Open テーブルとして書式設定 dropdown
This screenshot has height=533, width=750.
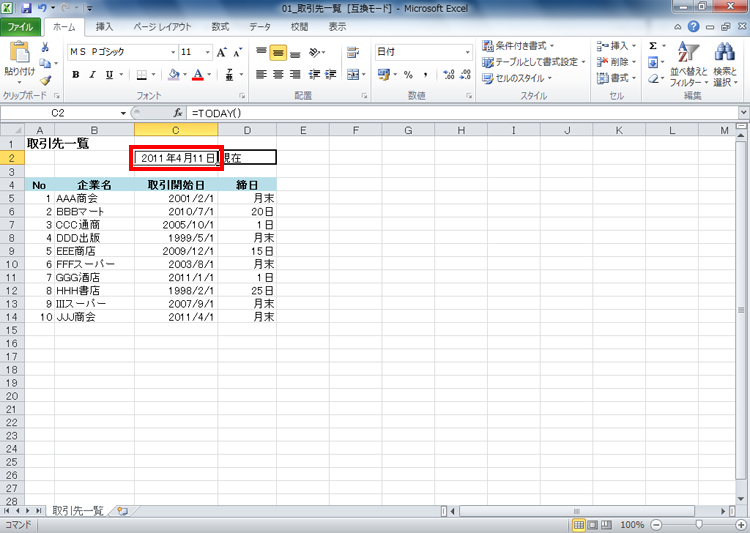point(533,62)
